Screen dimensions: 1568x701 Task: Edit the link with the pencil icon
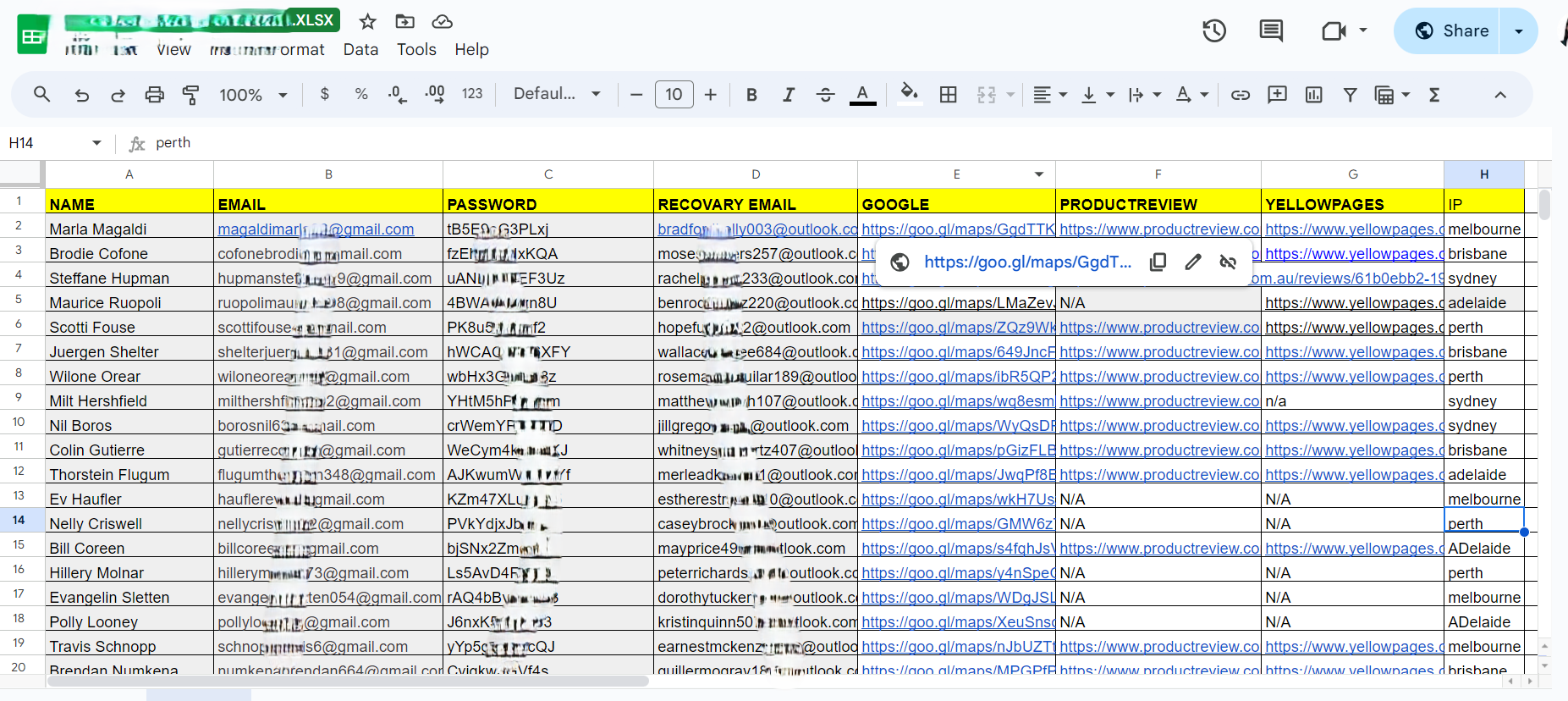click(1193, 262)
